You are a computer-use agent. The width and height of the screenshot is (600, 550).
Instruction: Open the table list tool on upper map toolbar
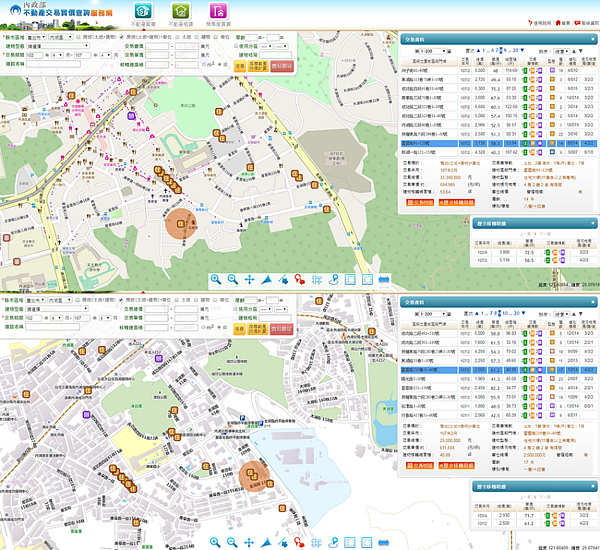[x=350, y=280]
